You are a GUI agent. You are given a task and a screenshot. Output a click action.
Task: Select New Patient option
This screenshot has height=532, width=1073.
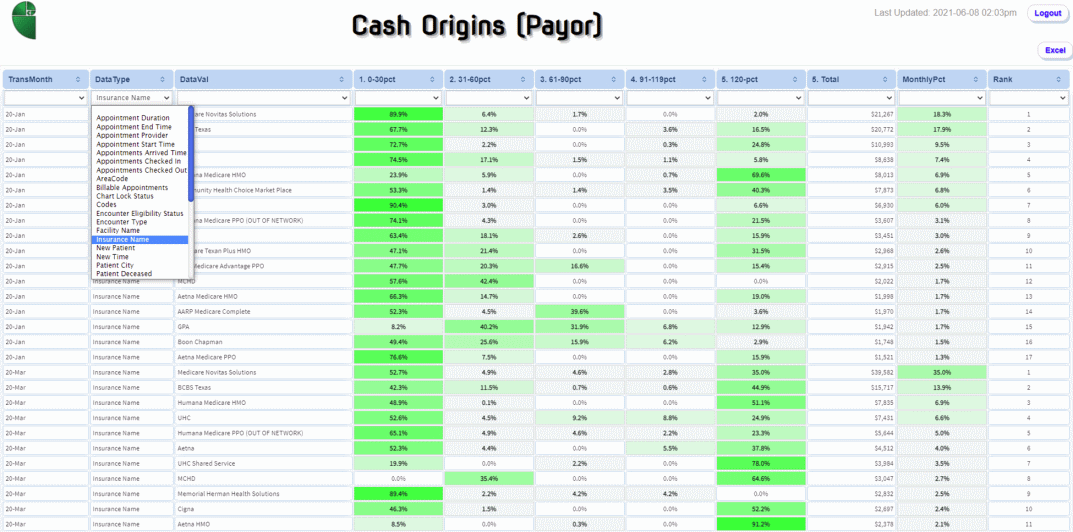[x=140, y=248]
